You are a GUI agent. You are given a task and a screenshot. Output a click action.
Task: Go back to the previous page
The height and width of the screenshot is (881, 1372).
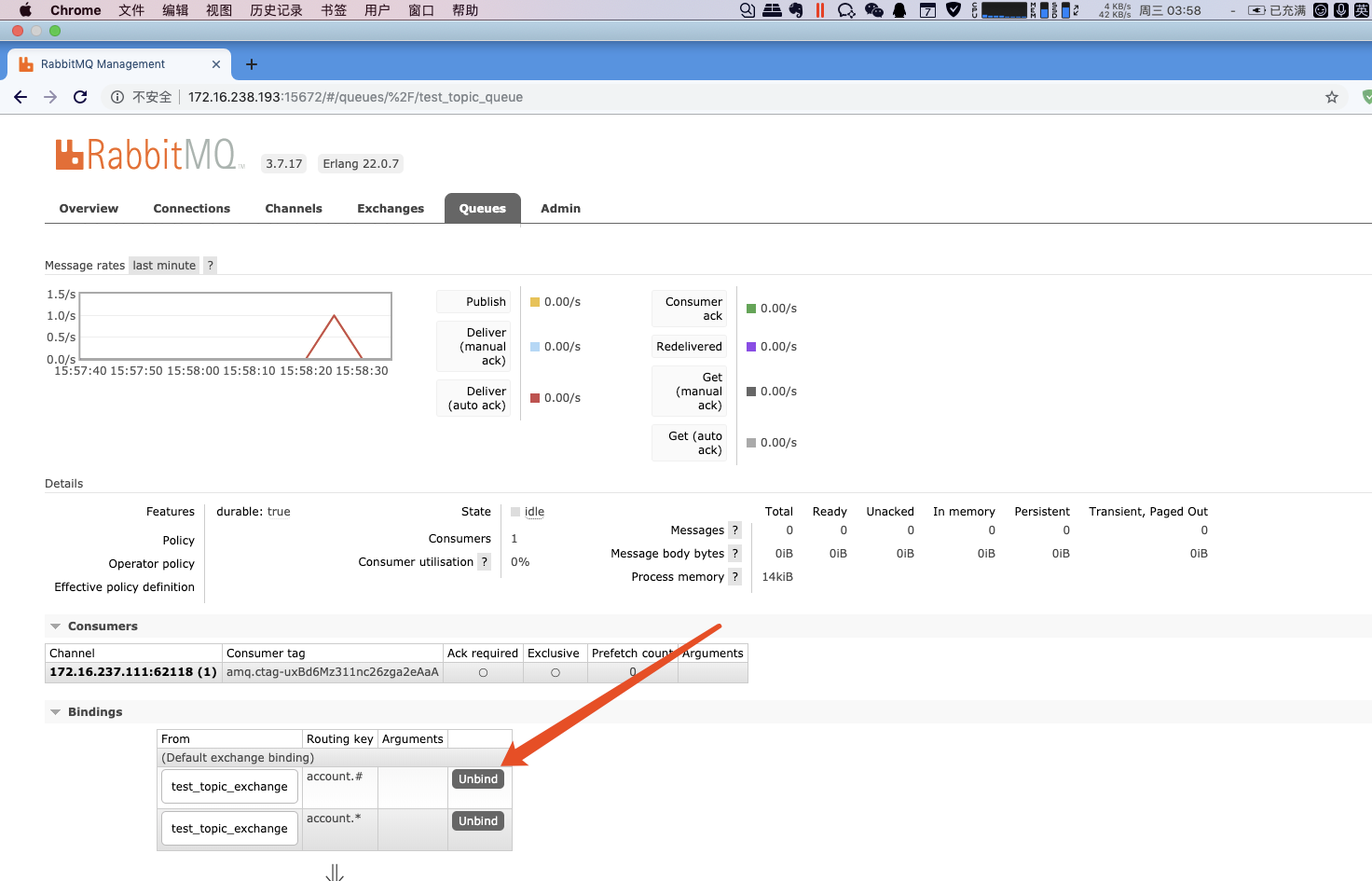[21, 97]
